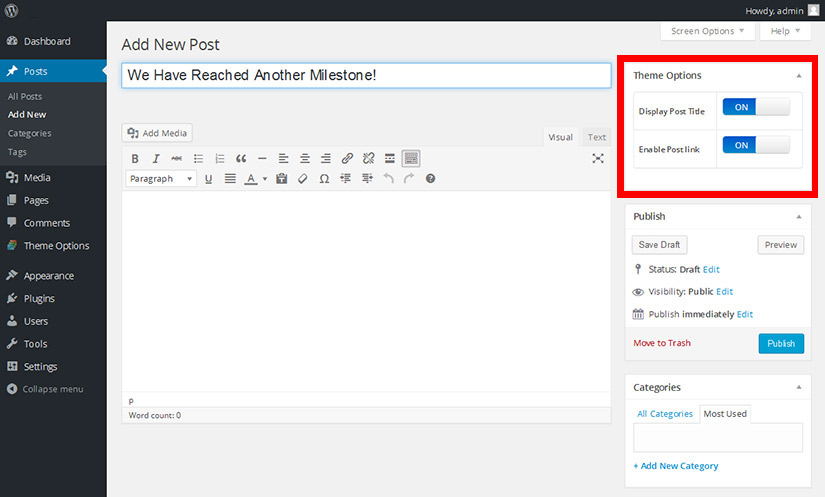Apply italic formatting in the editor

(x=156, y=158)
